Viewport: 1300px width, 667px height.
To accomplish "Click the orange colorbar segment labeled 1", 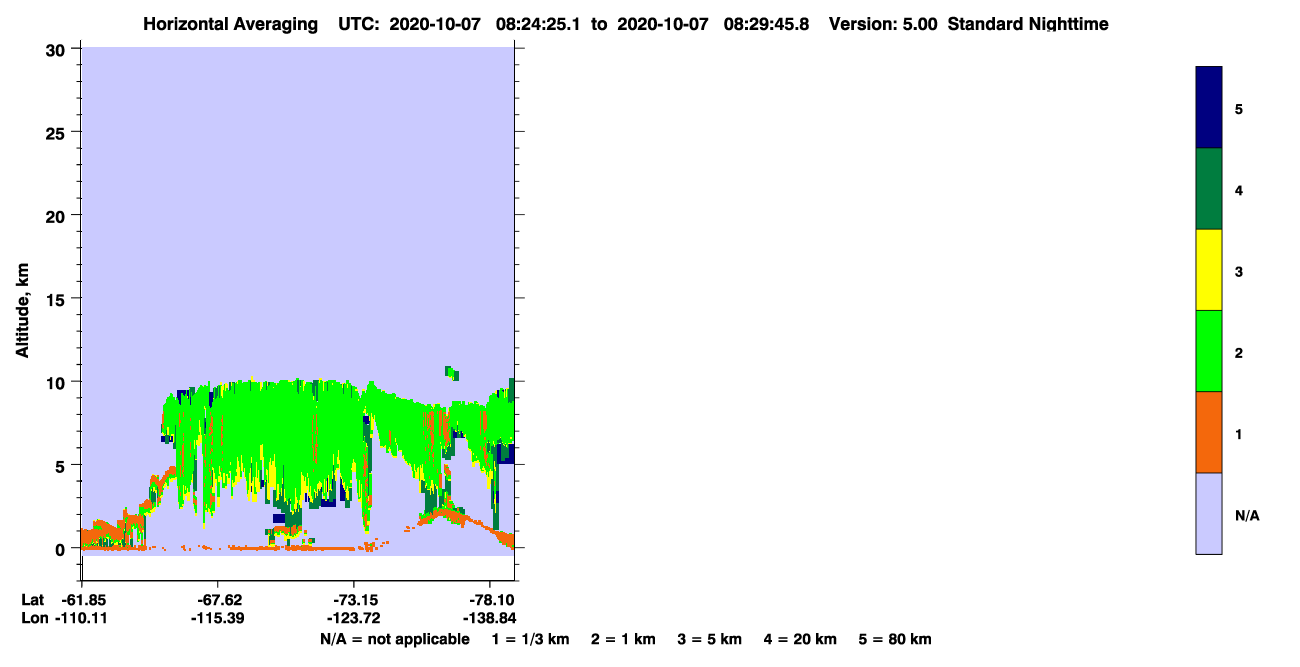I will tap(1209, 432).
